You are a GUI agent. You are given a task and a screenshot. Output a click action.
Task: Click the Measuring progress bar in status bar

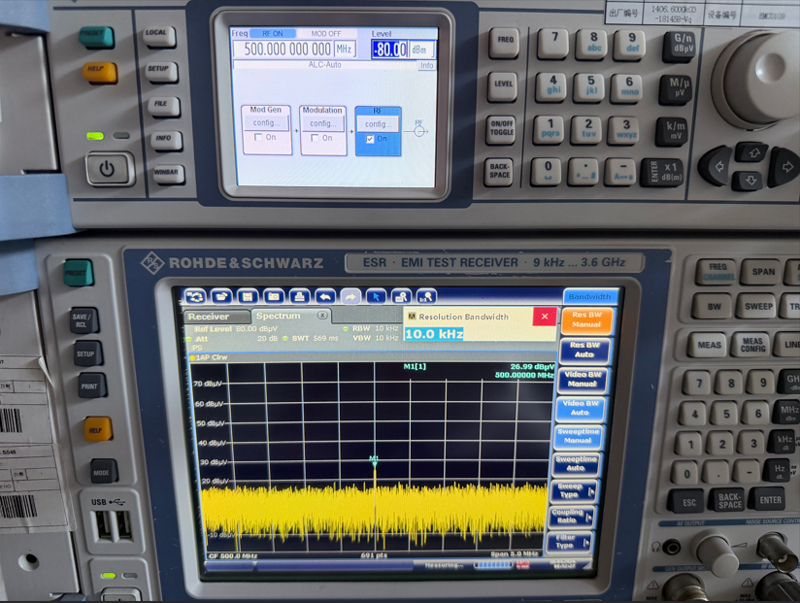[492, 564]
